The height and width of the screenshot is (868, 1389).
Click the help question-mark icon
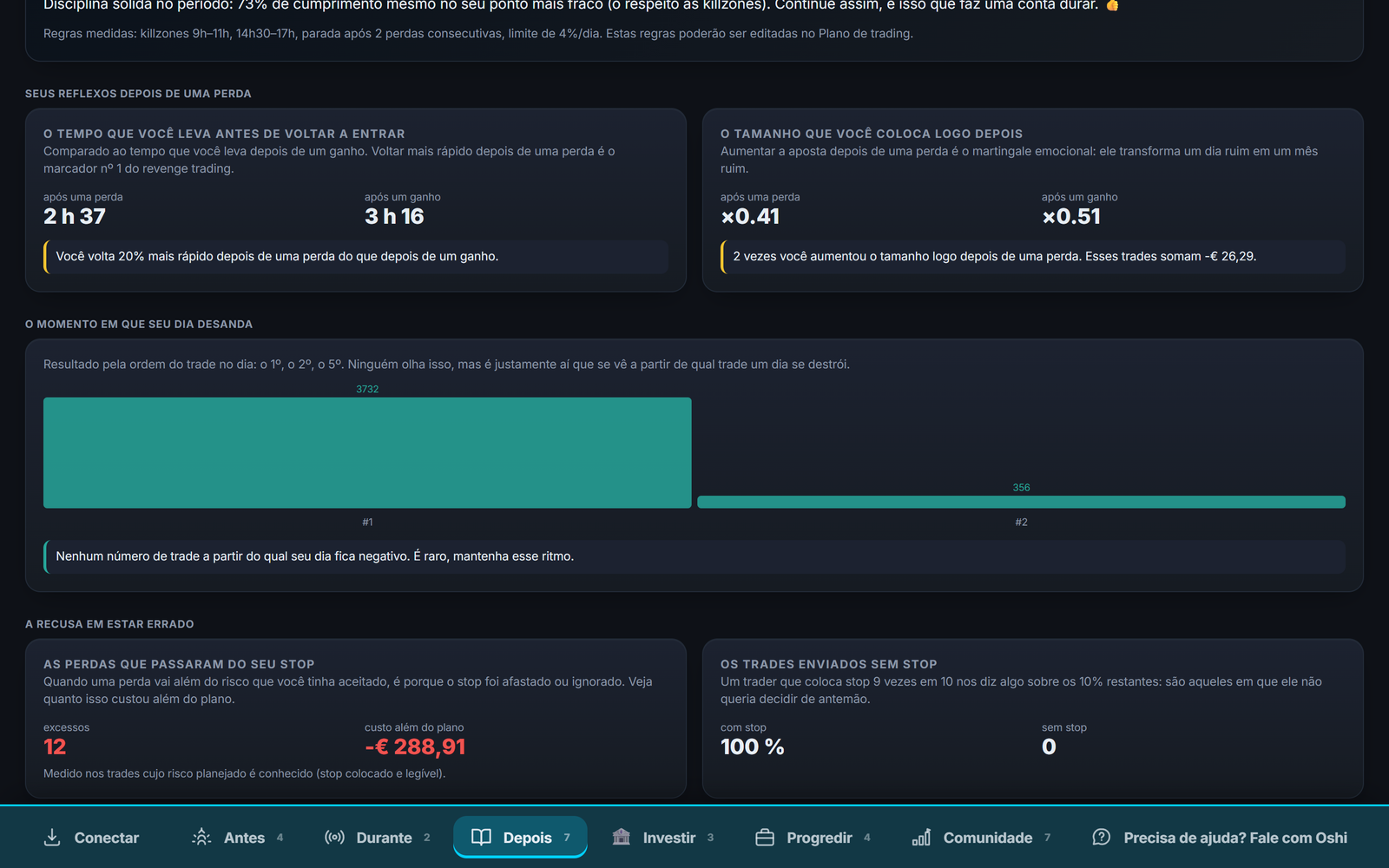1102,838
